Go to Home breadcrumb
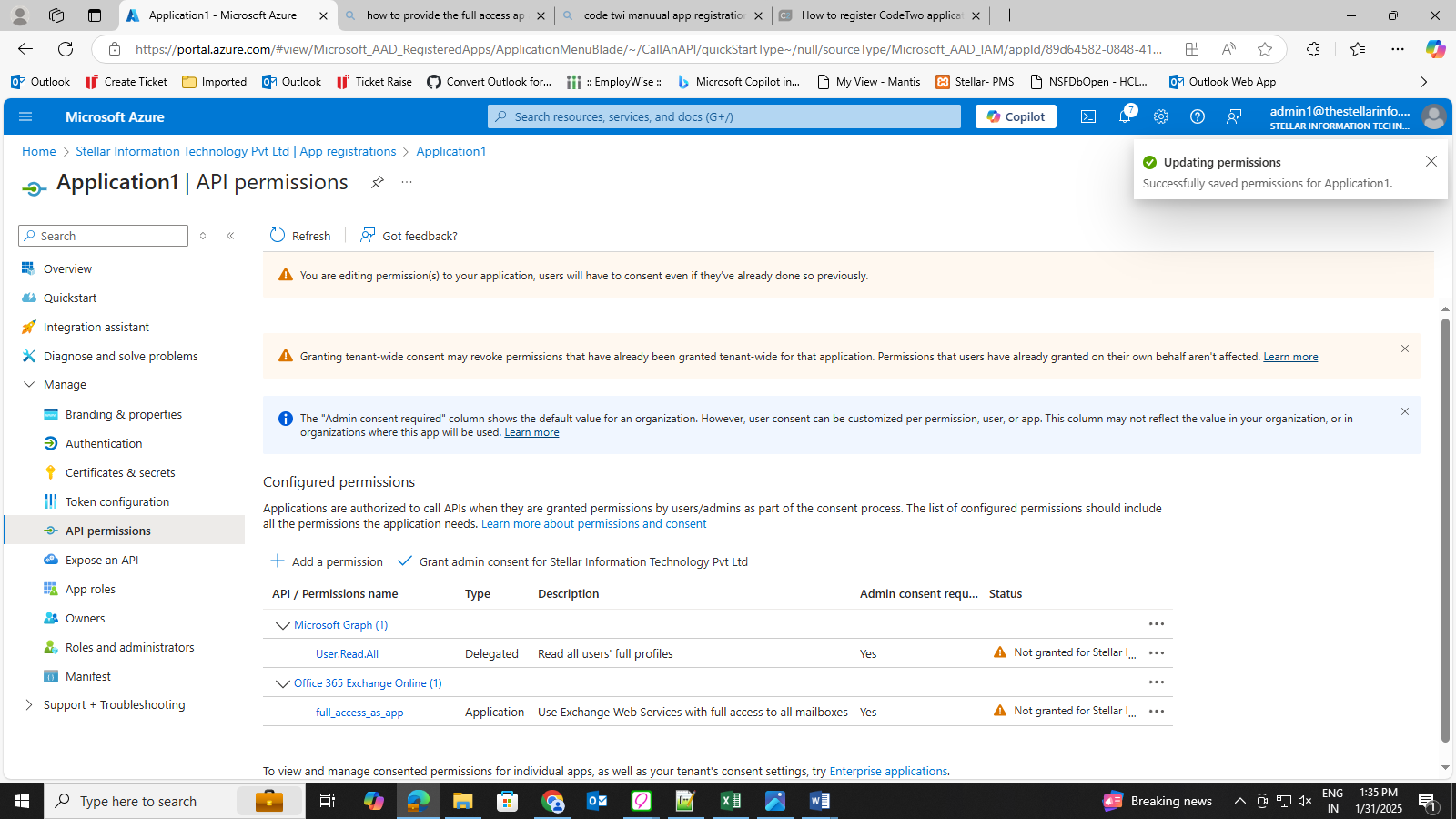1456x819 pixels. point(39,151)
